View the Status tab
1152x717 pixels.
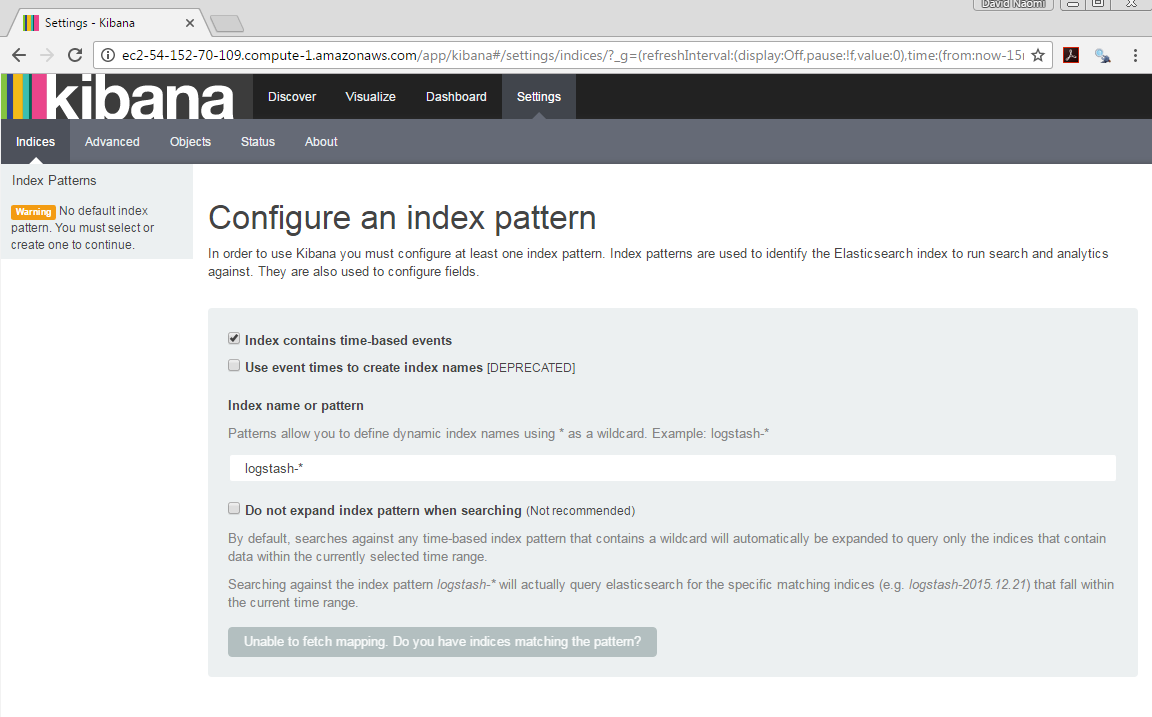click(x=258, y=142)
